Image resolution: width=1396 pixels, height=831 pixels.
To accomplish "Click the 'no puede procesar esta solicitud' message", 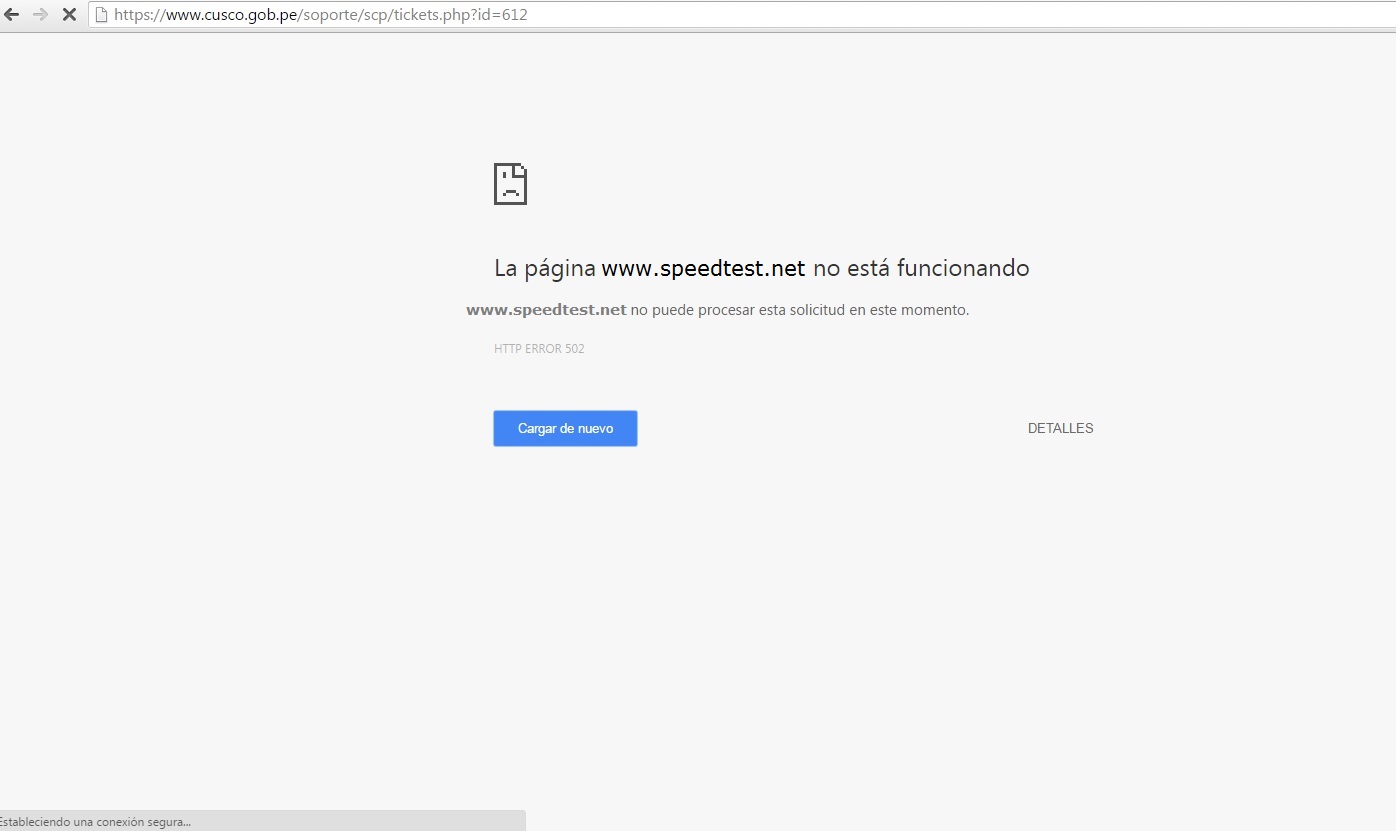I will pyautogui.click(x=718, y=310).
